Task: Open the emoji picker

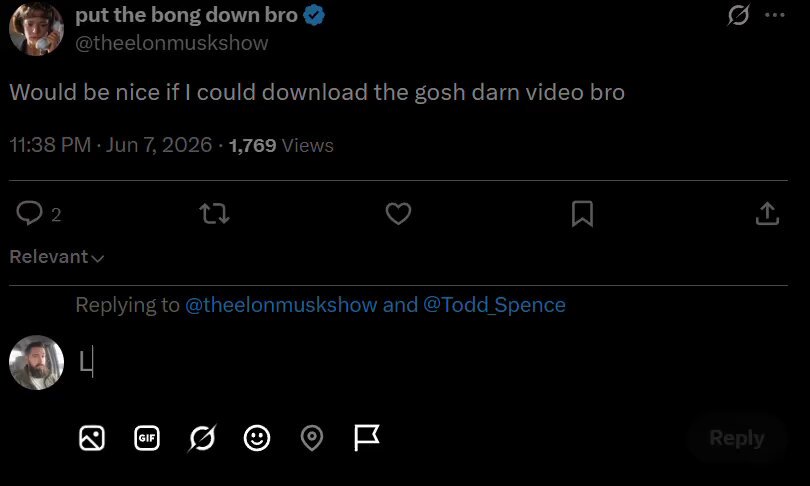Action: [257, 438]
